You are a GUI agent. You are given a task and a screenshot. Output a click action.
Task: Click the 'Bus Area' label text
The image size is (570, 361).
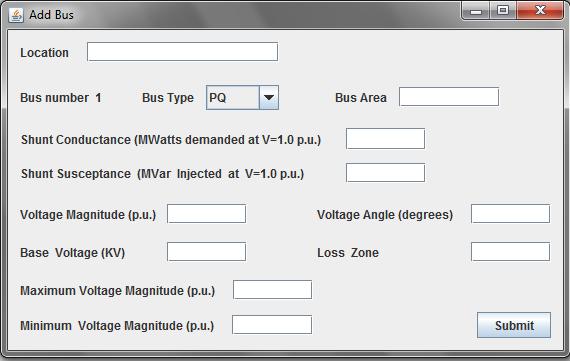point(361,98)
